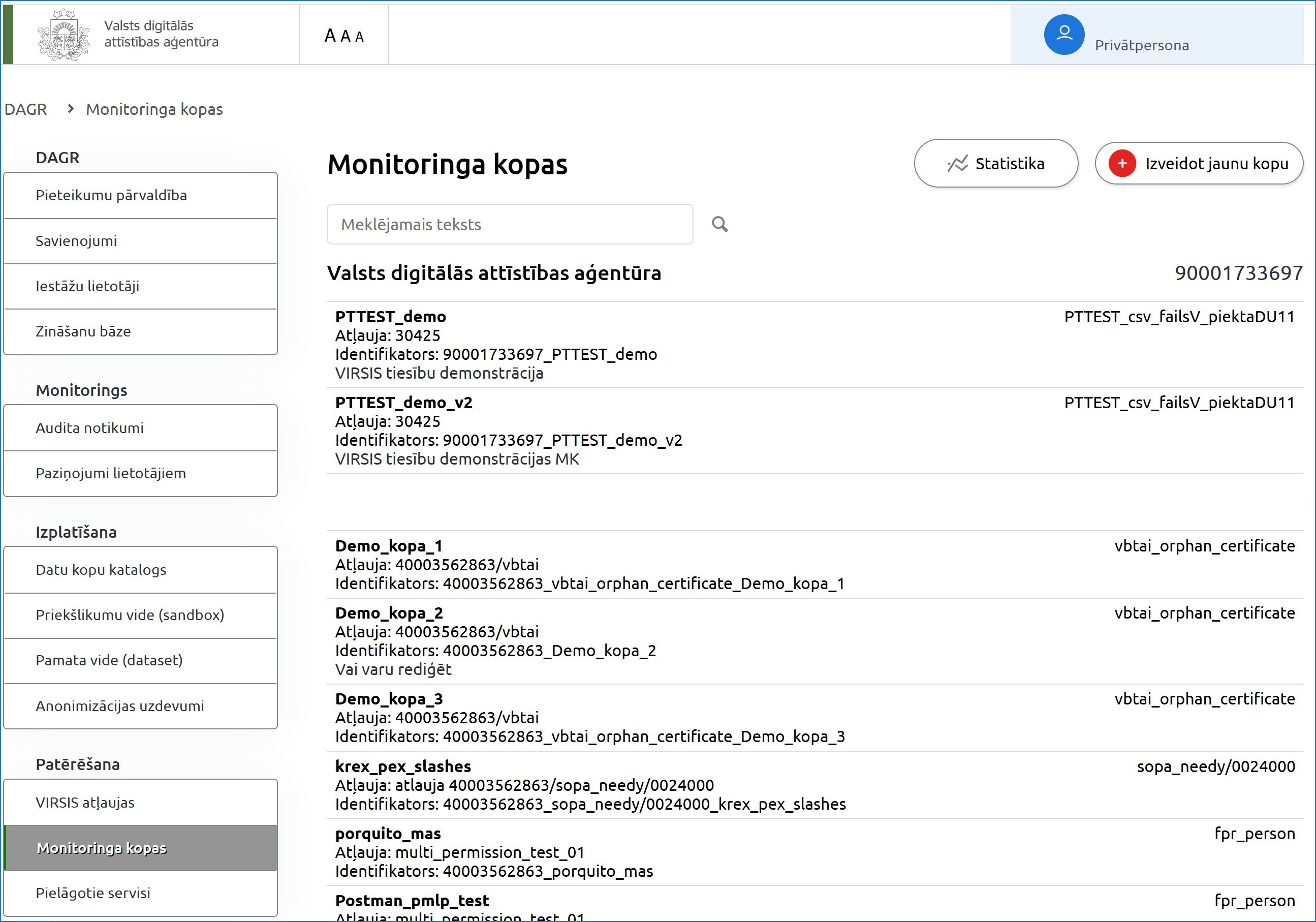Image resolution: width=1316 pixels, height=922 pixels.
Task: Click Identifikators 90001733697_PTTEST_demo line
Action: pos(496,354)
